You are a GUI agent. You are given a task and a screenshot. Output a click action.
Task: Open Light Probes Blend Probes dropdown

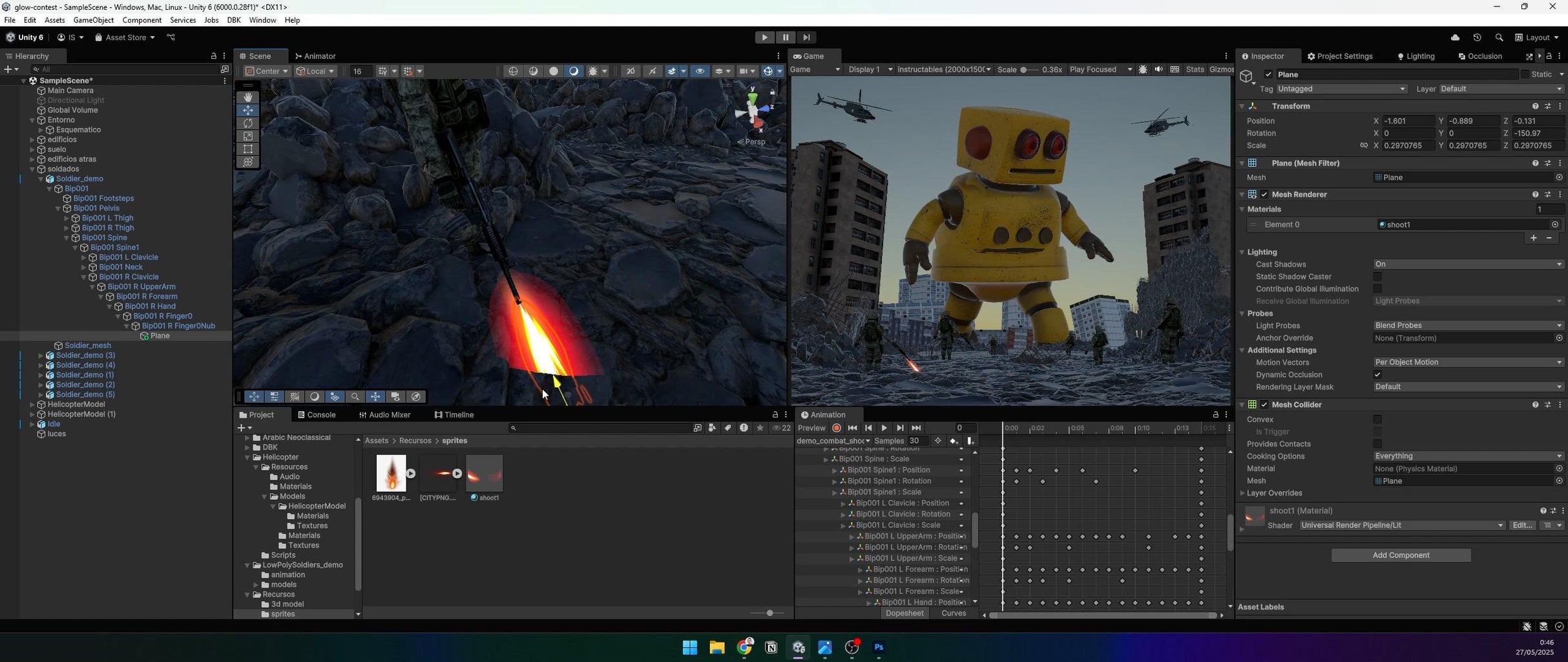(x=1469, y=326)
